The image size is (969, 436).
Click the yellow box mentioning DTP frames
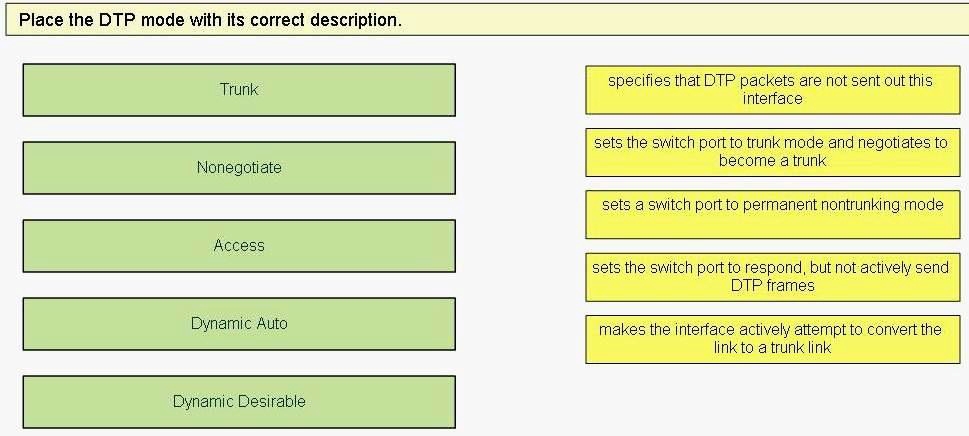(772, 277)
